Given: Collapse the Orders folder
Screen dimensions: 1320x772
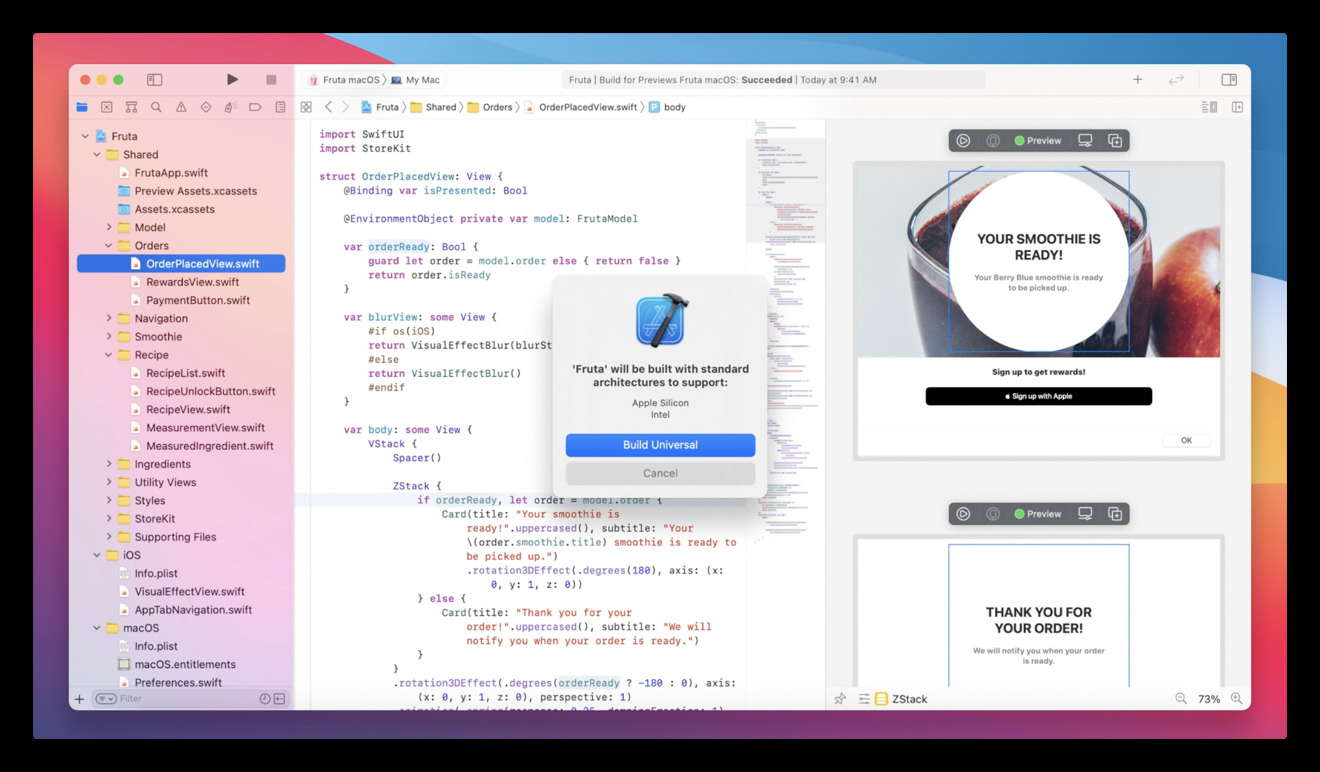Looking at the screenshot, I should [x=109, y=246].
